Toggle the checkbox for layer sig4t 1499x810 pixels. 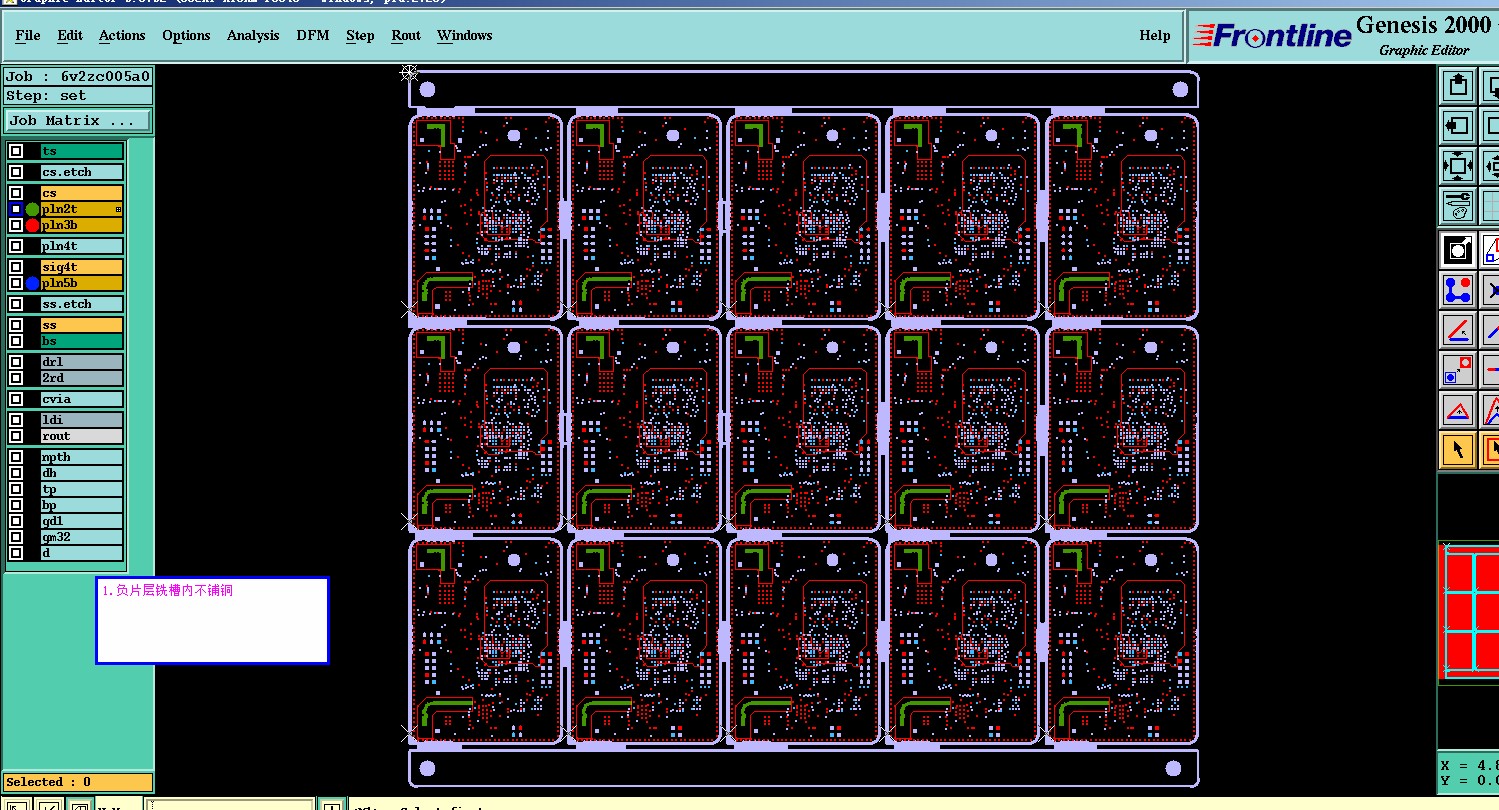[x=16, y=267]
